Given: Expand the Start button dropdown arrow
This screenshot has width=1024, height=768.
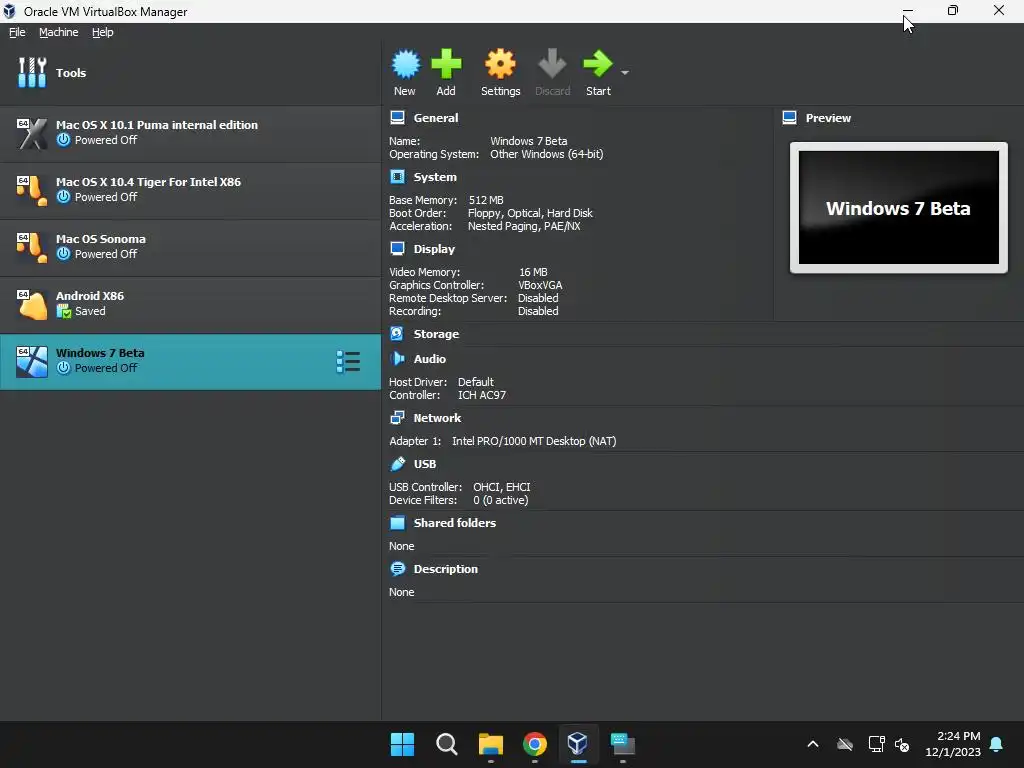Looking at the screenshot, I should pos(625,72).
